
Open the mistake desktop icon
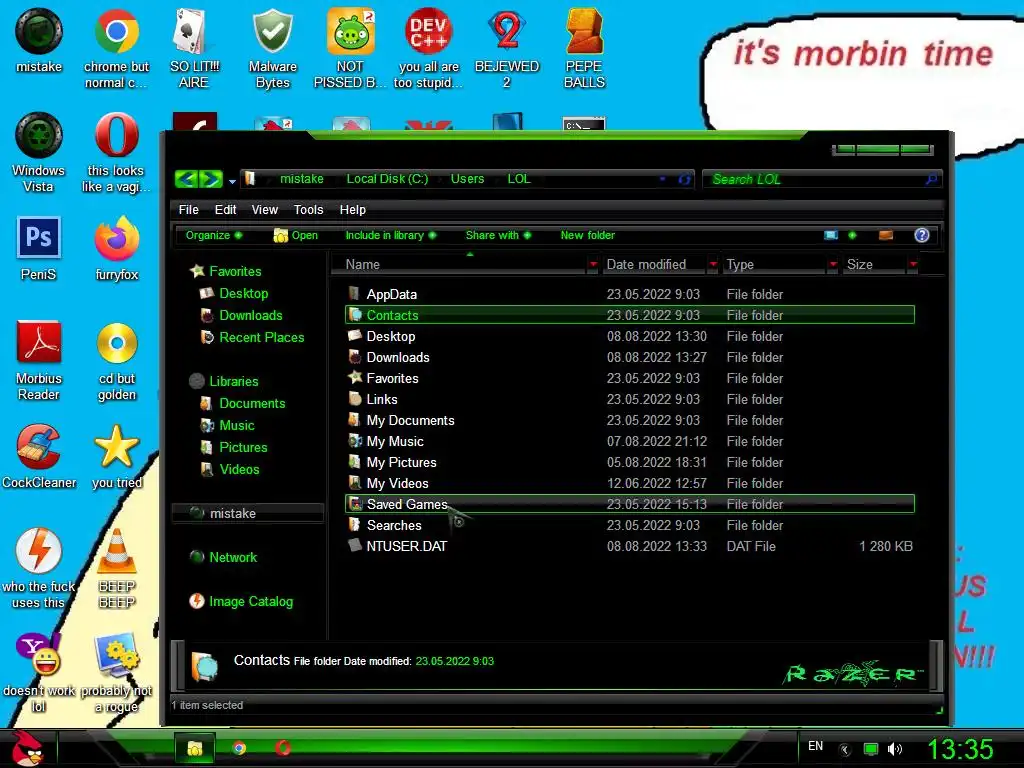point(39,40)
